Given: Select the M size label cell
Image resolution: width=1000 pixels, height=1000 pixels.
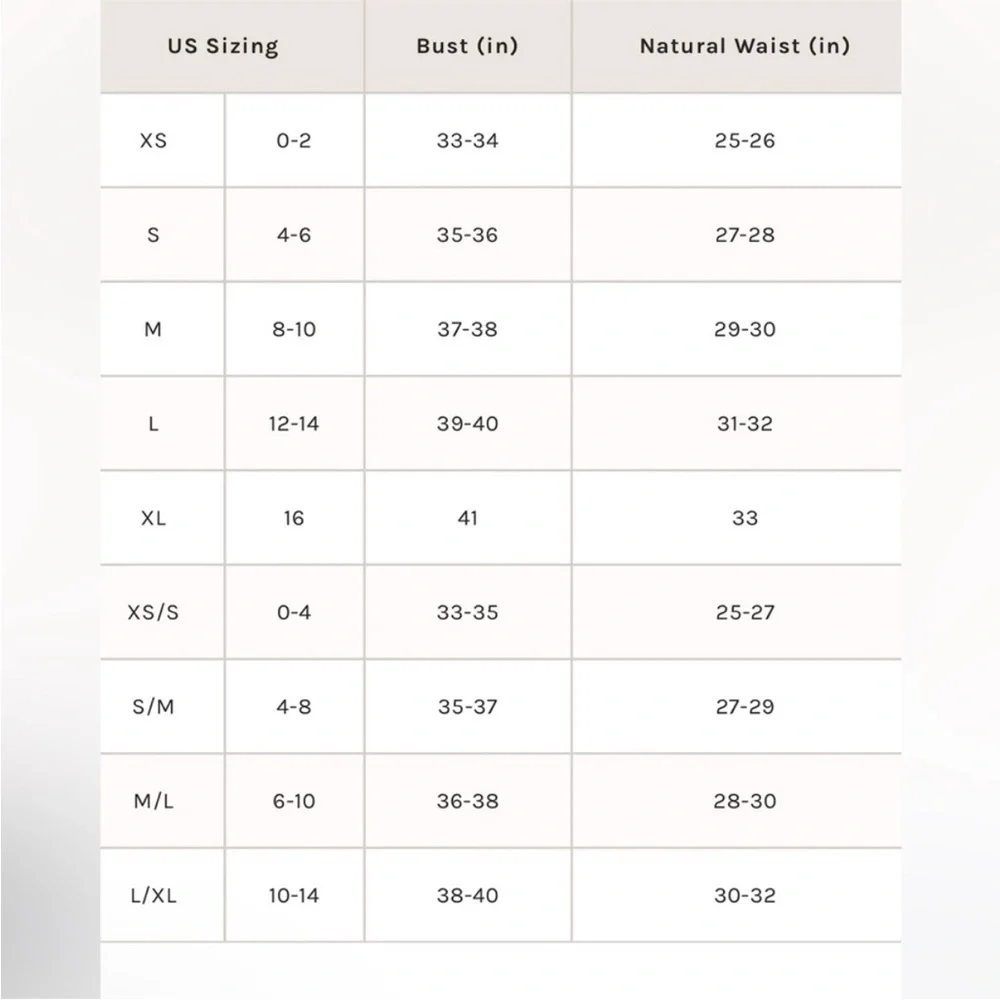Looking at the screenshot, I should point(153,329).
